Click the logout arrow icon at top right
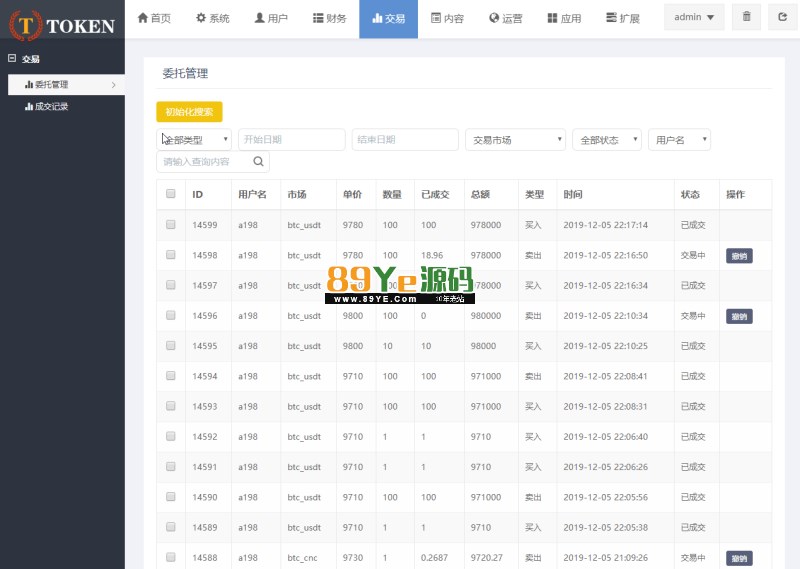This screenshot has width=800, height=569. tap(782, 17)
